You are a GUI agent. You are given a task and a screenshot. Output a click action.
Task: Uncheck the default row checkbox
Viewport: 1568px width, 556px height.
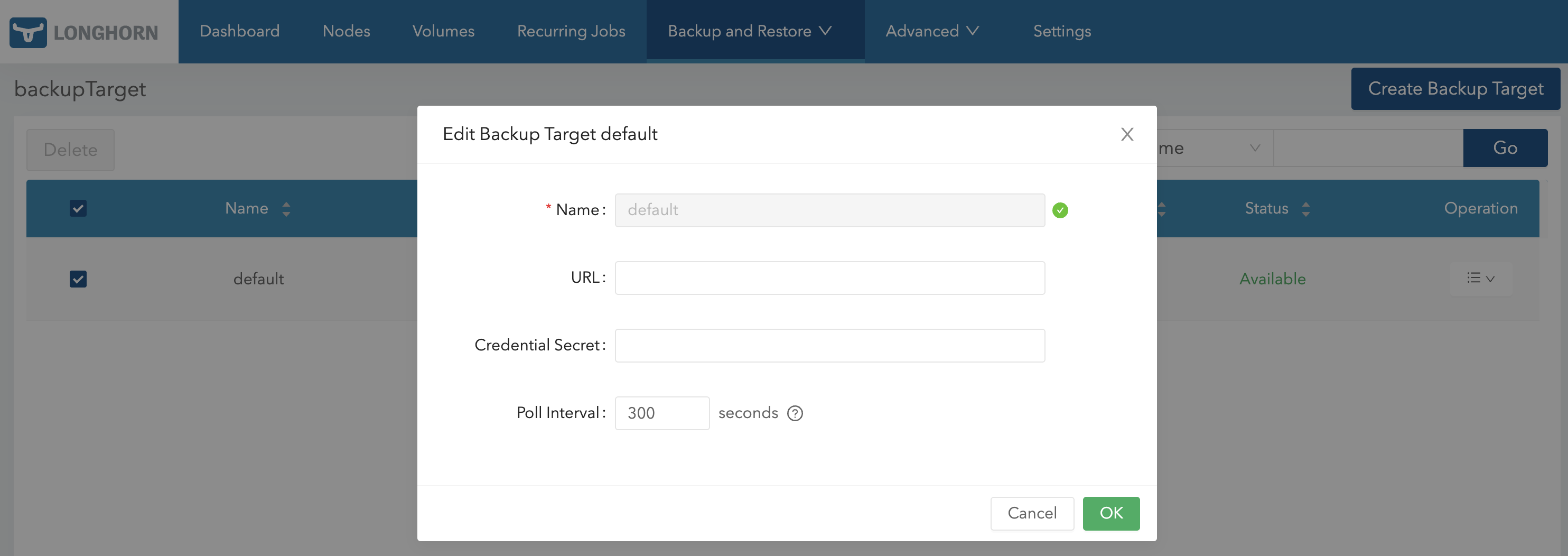[78, 279]
